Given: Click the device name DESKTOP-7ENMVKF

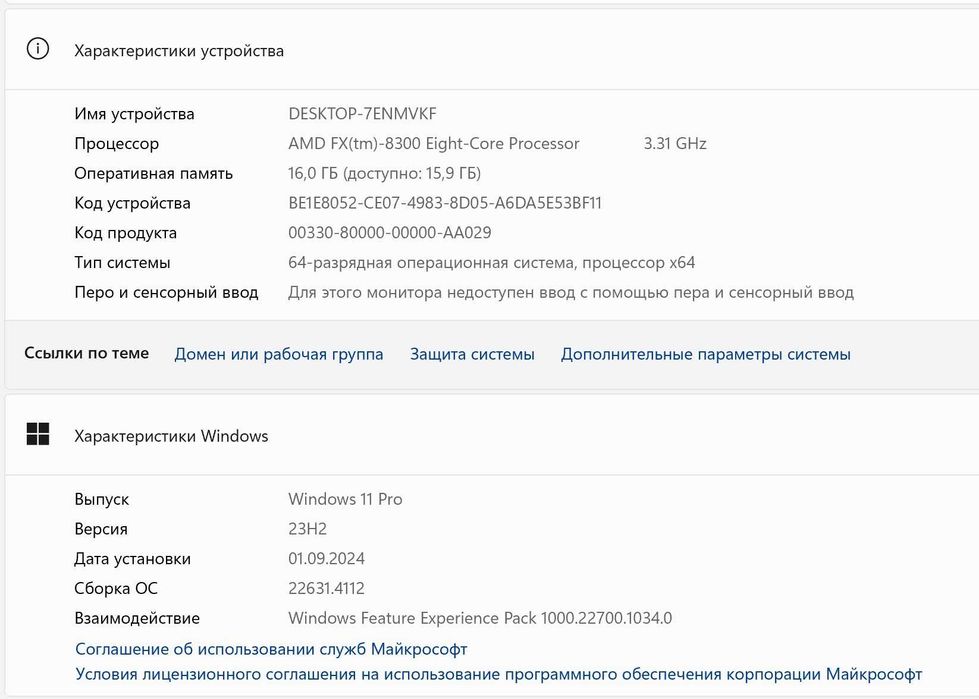Looking at the screenshot, I should 362,114.
